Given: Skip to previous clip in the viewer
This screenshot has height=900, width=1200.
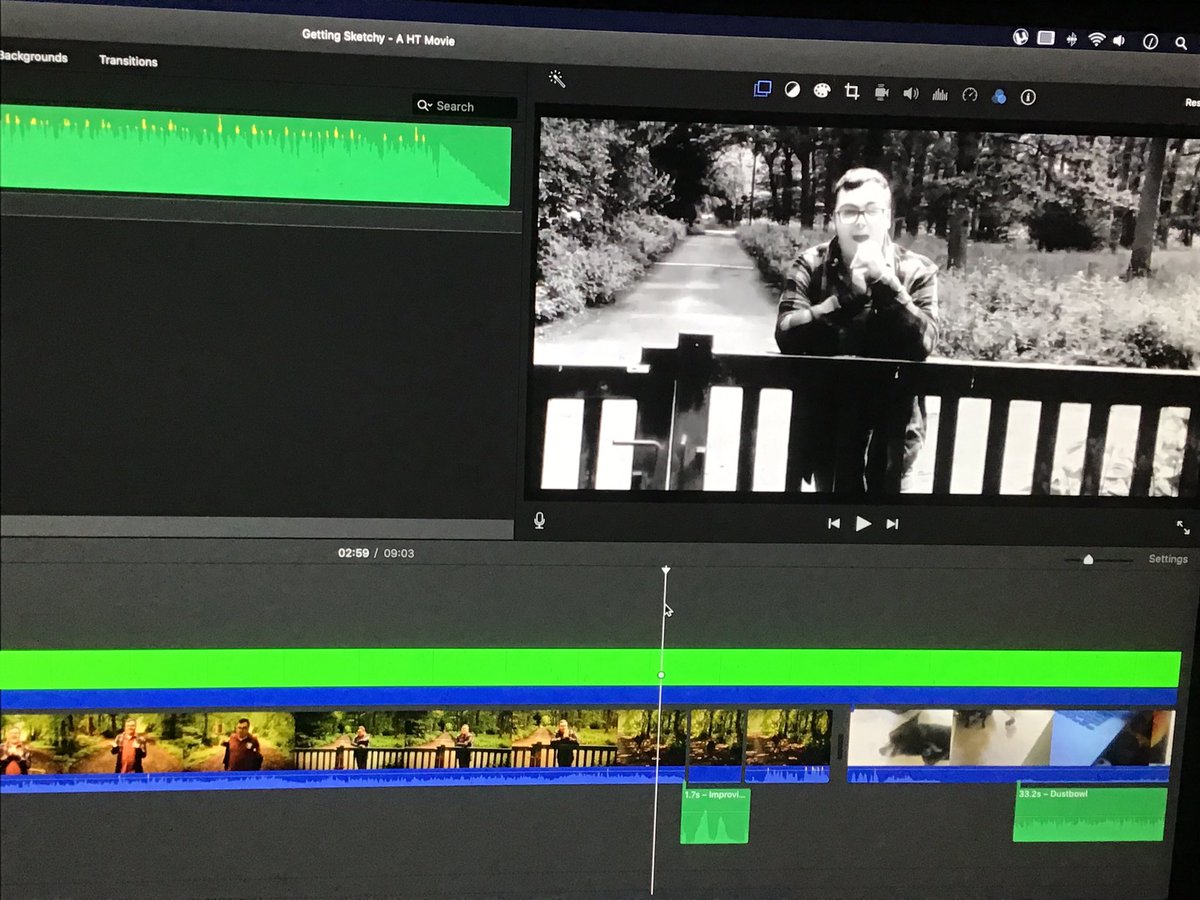Looking at the screenshot, I should click(833, 523).
